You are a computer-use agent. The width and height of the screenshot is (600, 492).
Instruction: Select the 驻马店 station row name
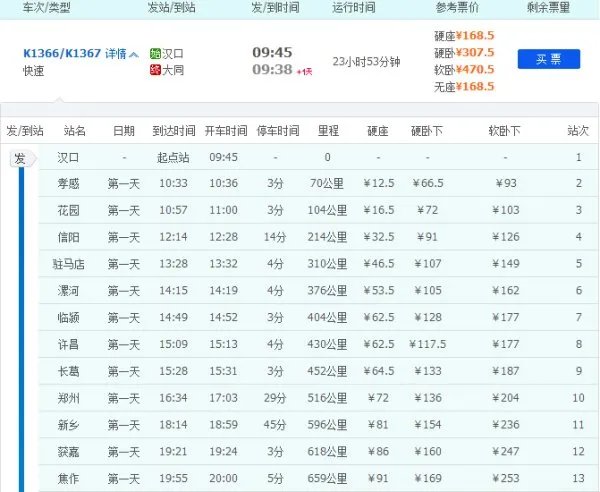[x=68, y=264]
